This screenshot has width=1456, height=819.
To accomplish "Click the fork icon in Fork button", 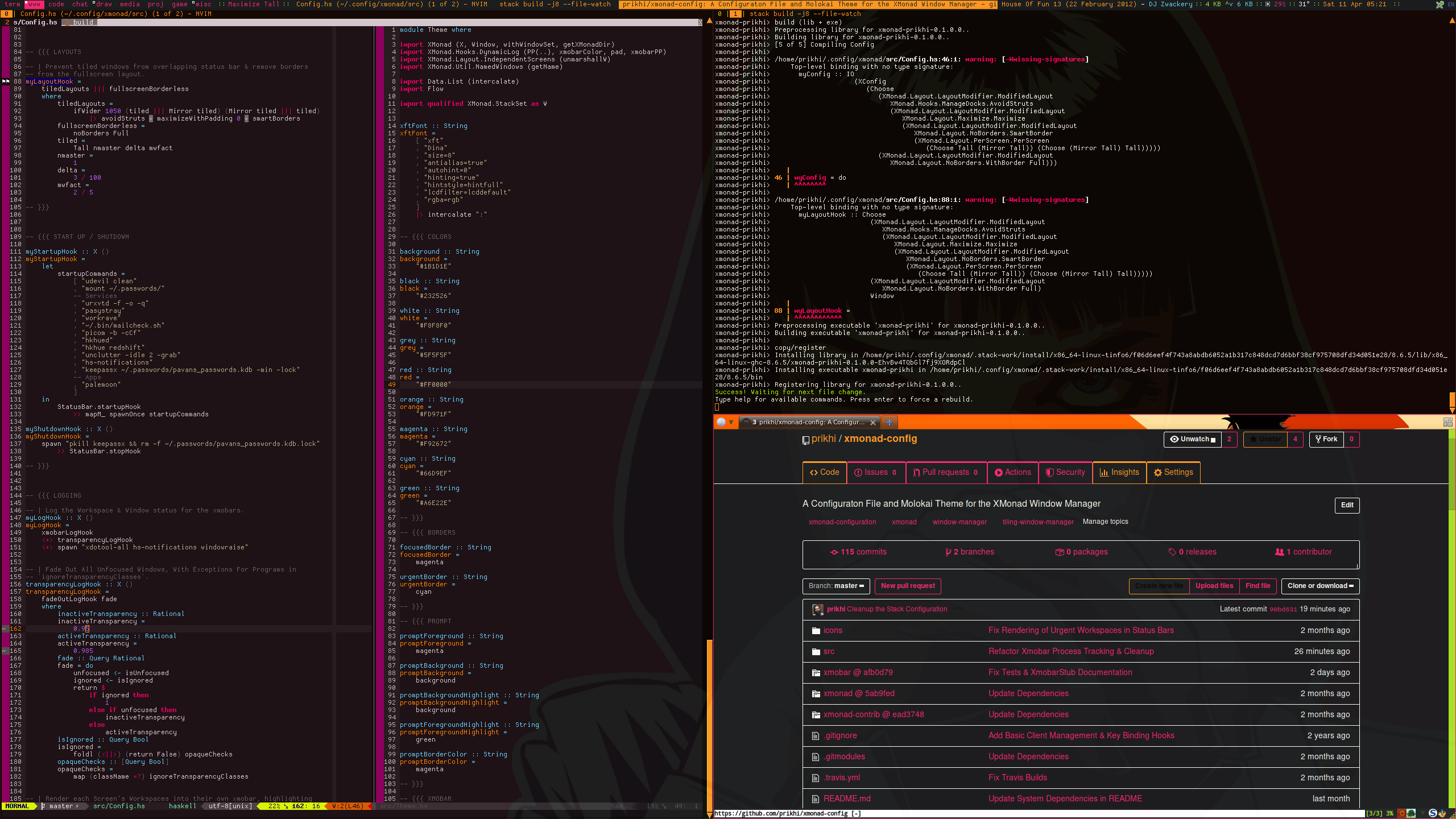I will pyautogui.click(x=1318, y=439).
